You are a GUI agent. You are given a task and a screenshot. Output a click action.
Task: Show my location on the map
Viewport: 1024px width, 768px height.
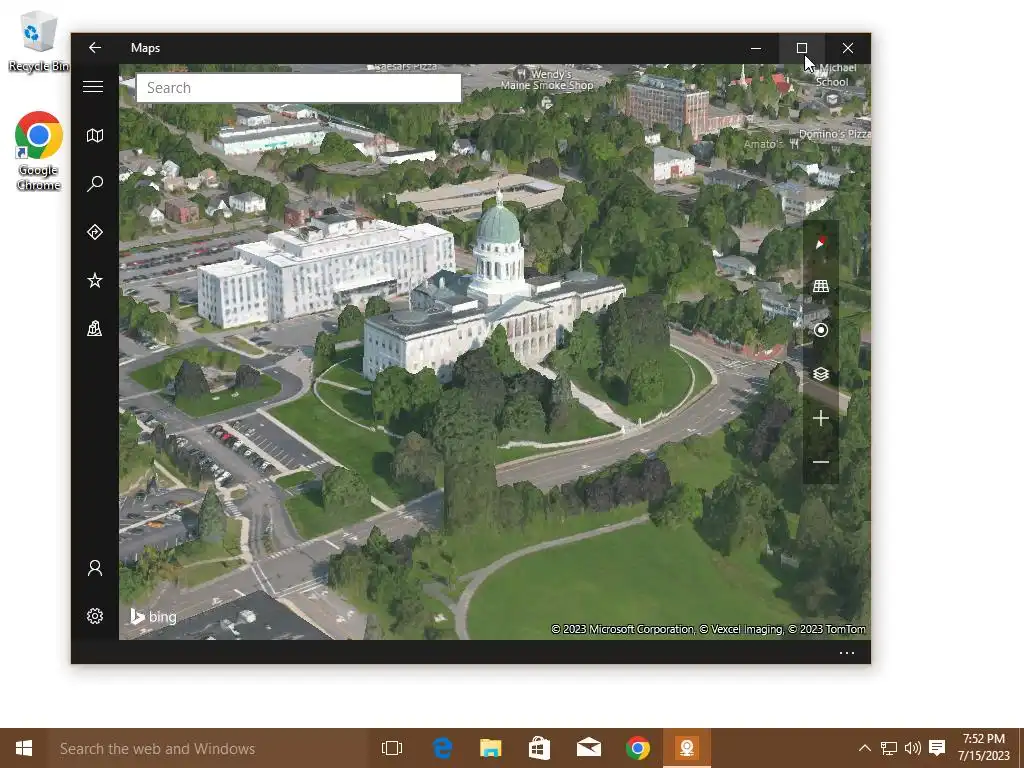click(821, 330)
